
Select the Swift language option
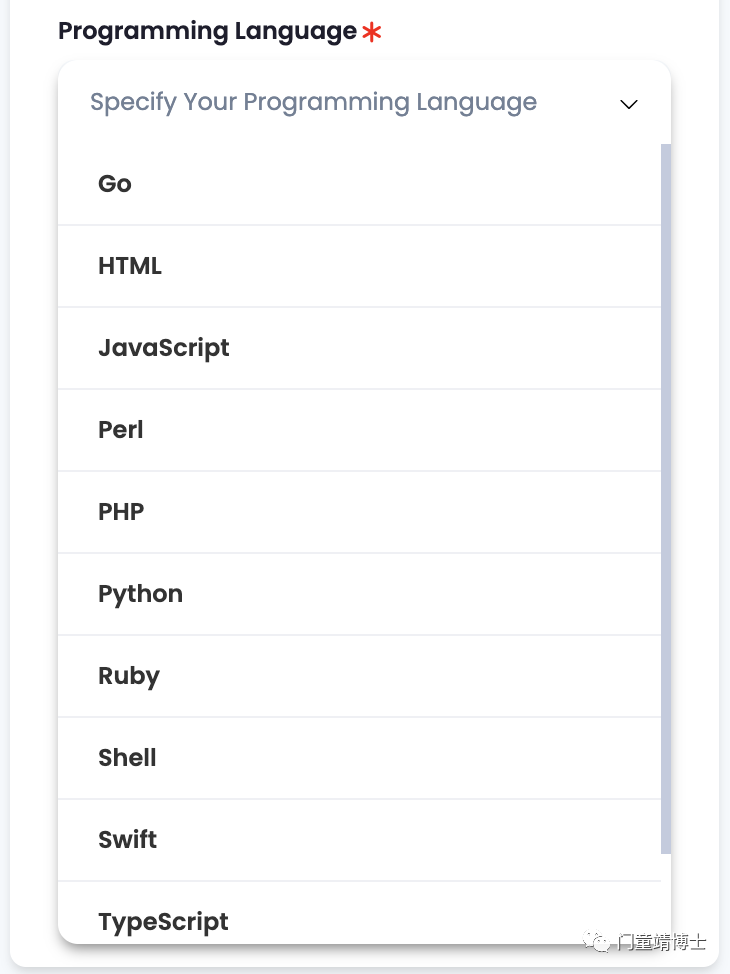[359, 840]
